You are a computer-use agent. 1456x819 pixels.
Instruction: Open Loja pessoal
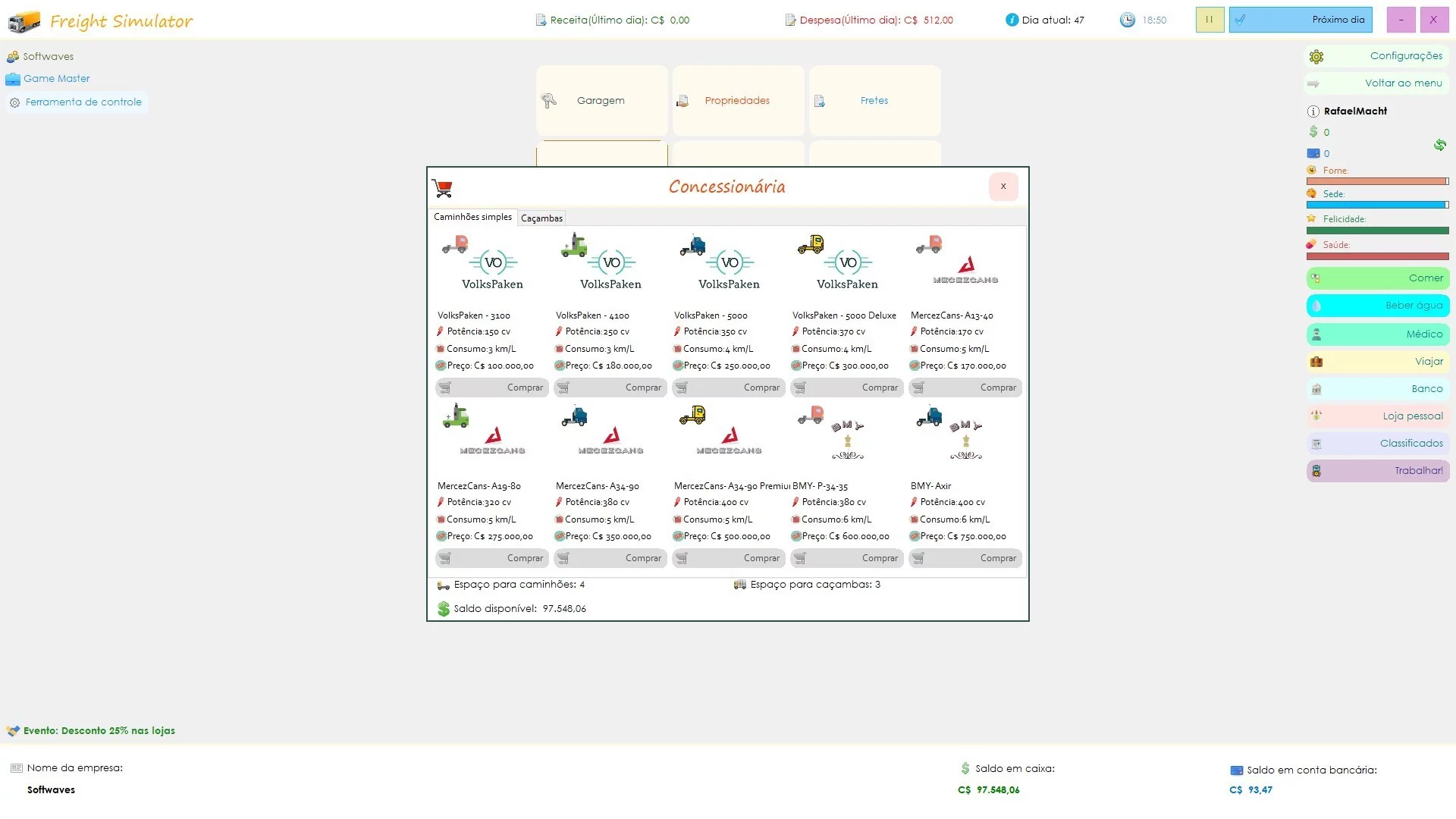[1378, 416]
